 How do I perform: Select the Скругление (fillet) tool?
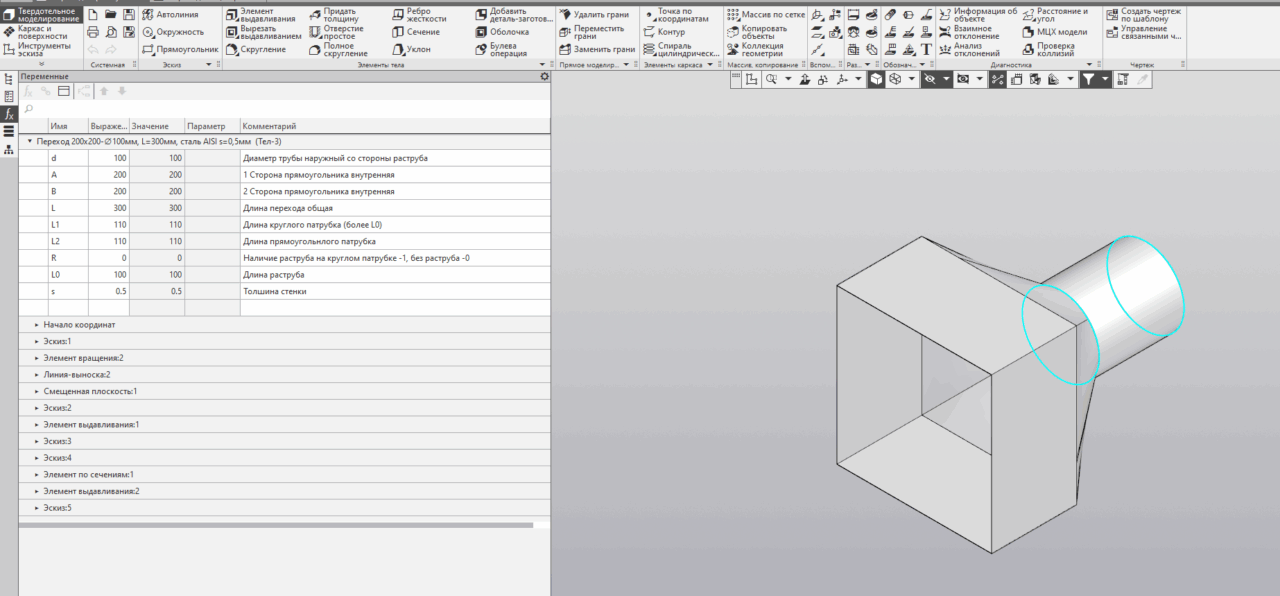click(x=253, y=49)
